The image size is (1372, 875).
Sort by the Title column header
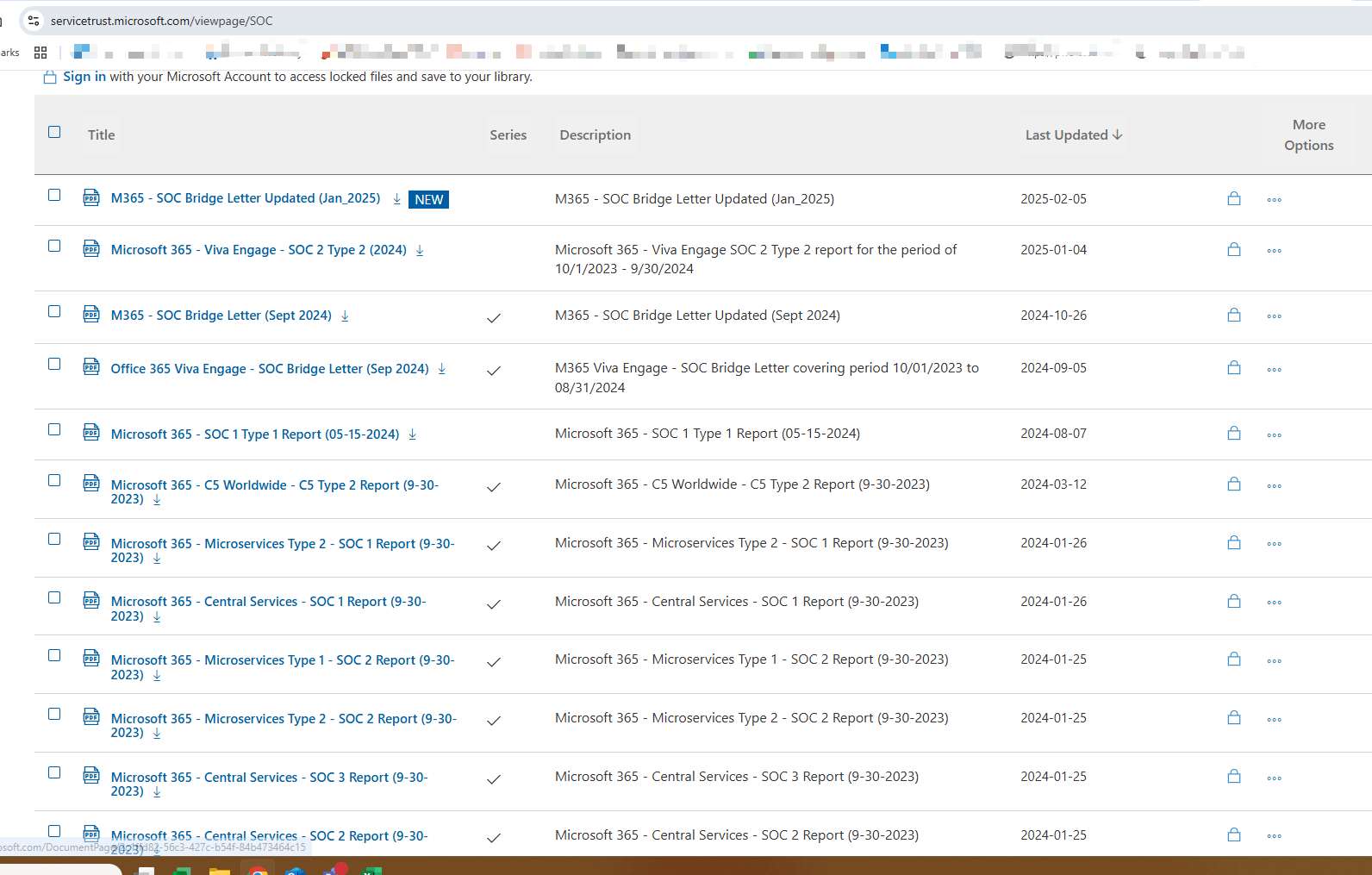coord(101,134)
